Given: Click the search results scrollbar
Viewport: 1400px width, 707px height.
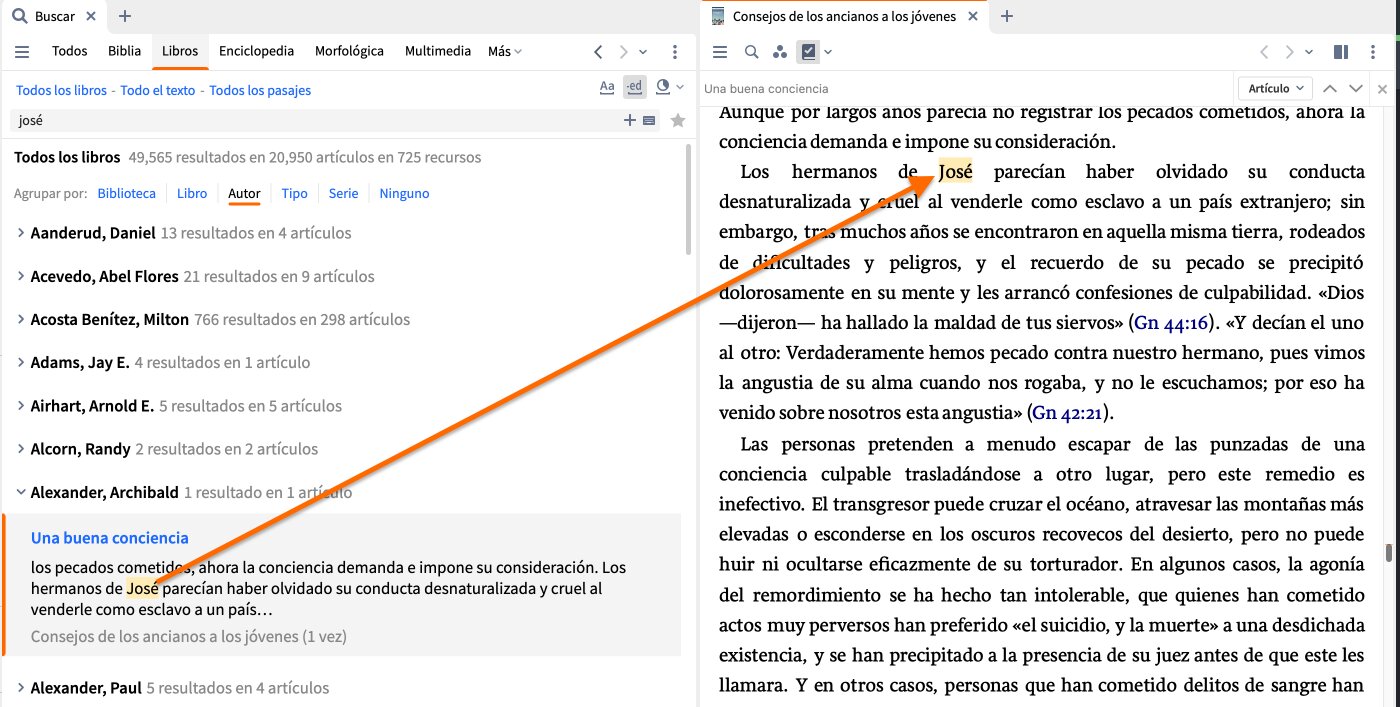Looking at the screenshot, I should click(688, 200).
